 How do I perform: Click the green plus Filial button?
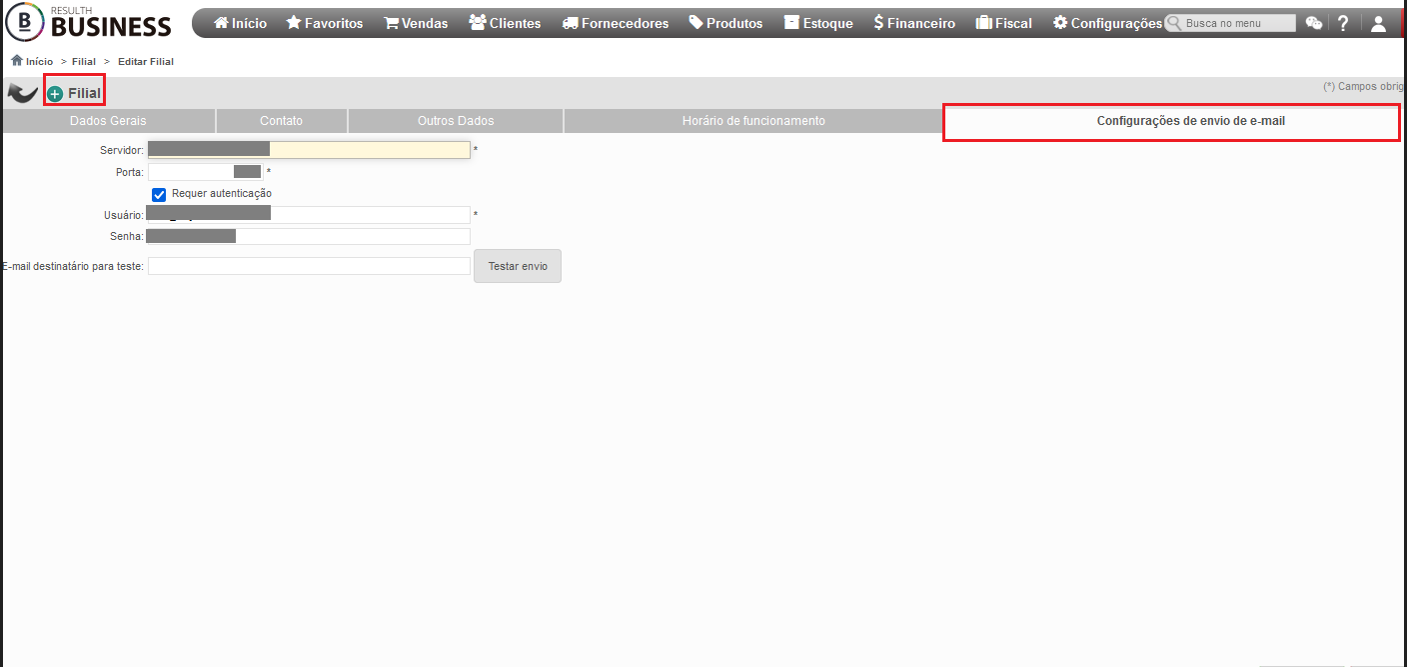click(74, 93)
